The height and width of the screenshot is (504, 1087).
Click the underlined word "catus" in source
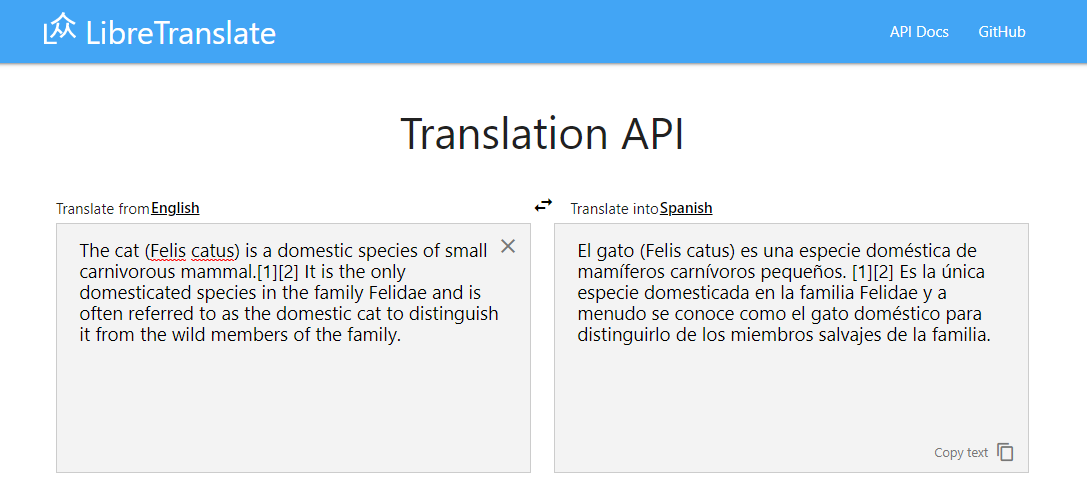[213, 250]
